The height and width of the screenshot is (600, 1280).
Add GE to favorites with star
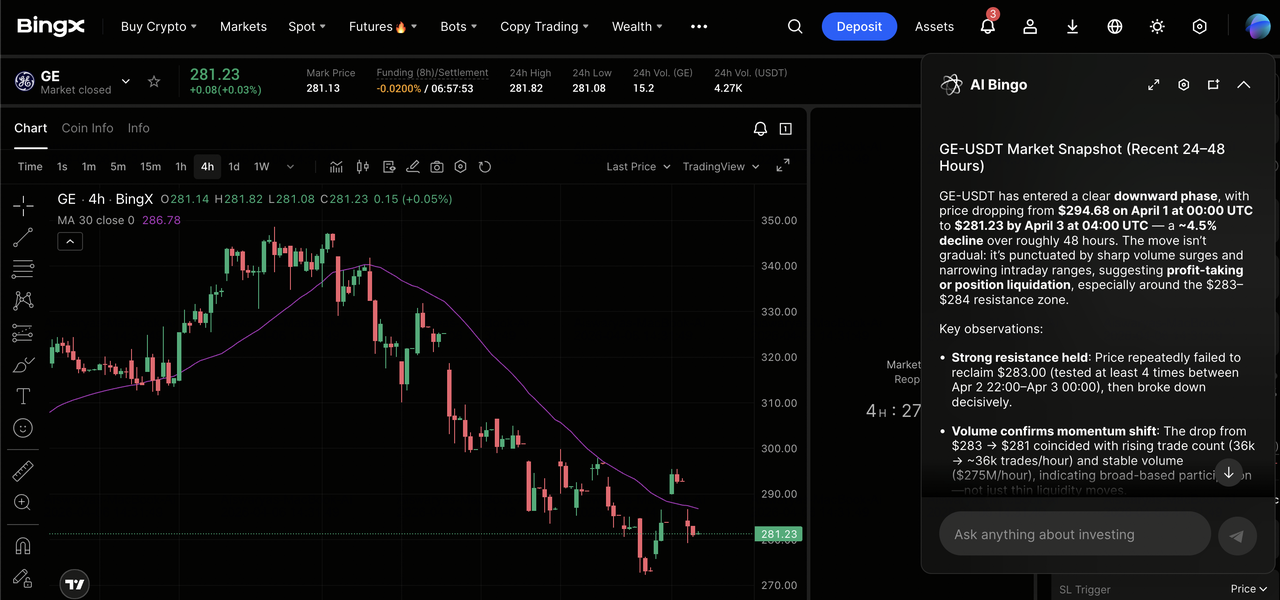tap(154, 82)
